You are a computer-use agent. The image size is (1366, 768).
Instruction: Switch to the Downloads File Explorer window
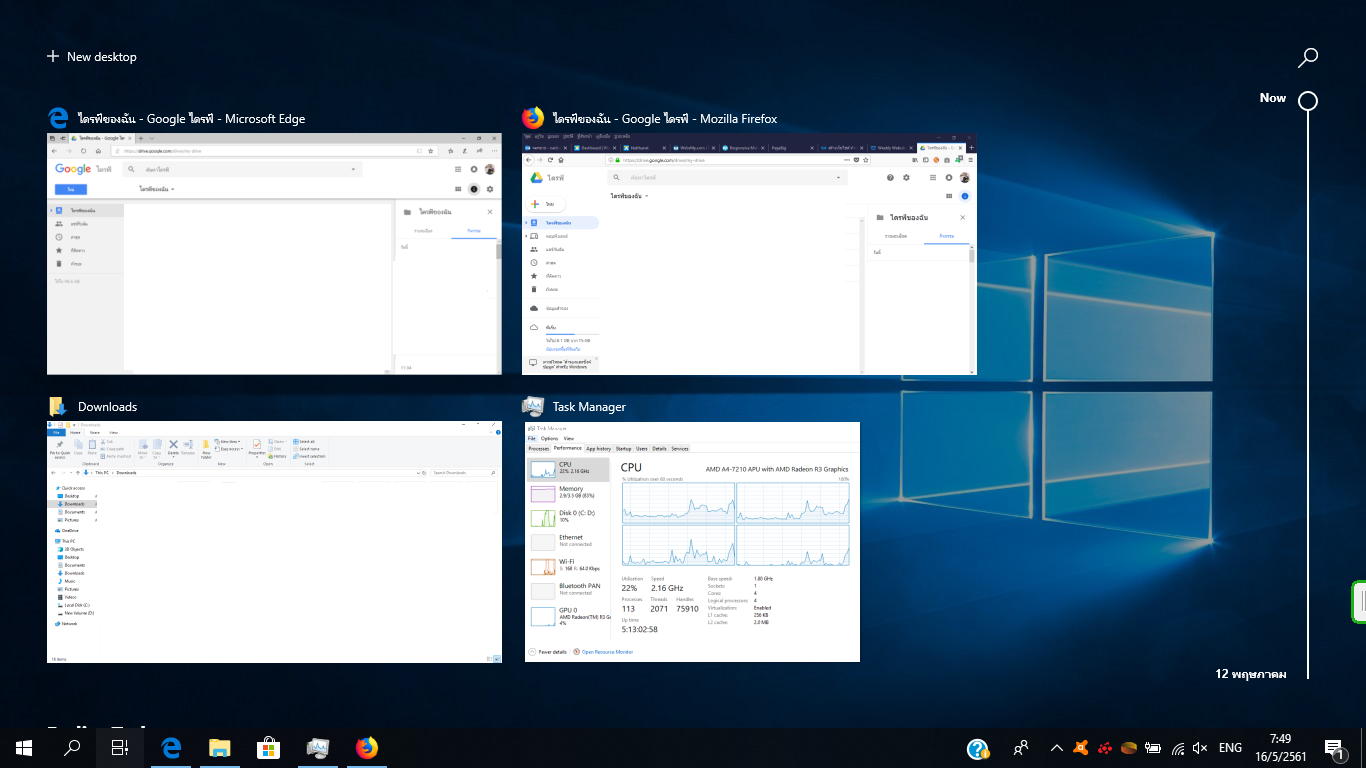coord(274,541)
